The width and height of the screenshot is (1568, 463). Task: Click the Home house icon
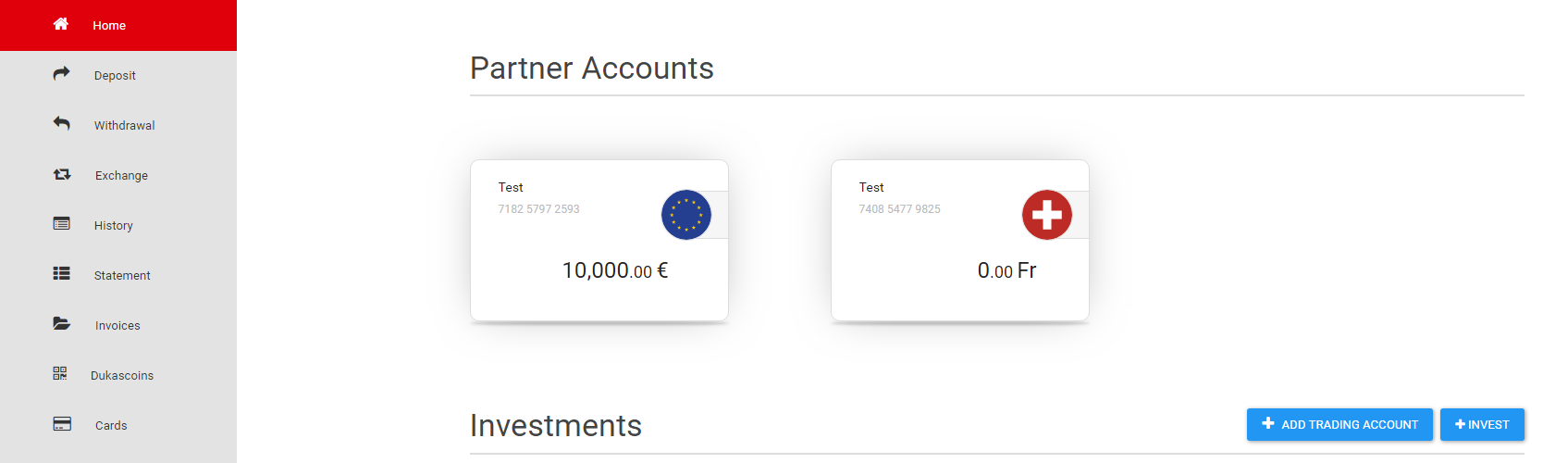click(x=61, y=24)
